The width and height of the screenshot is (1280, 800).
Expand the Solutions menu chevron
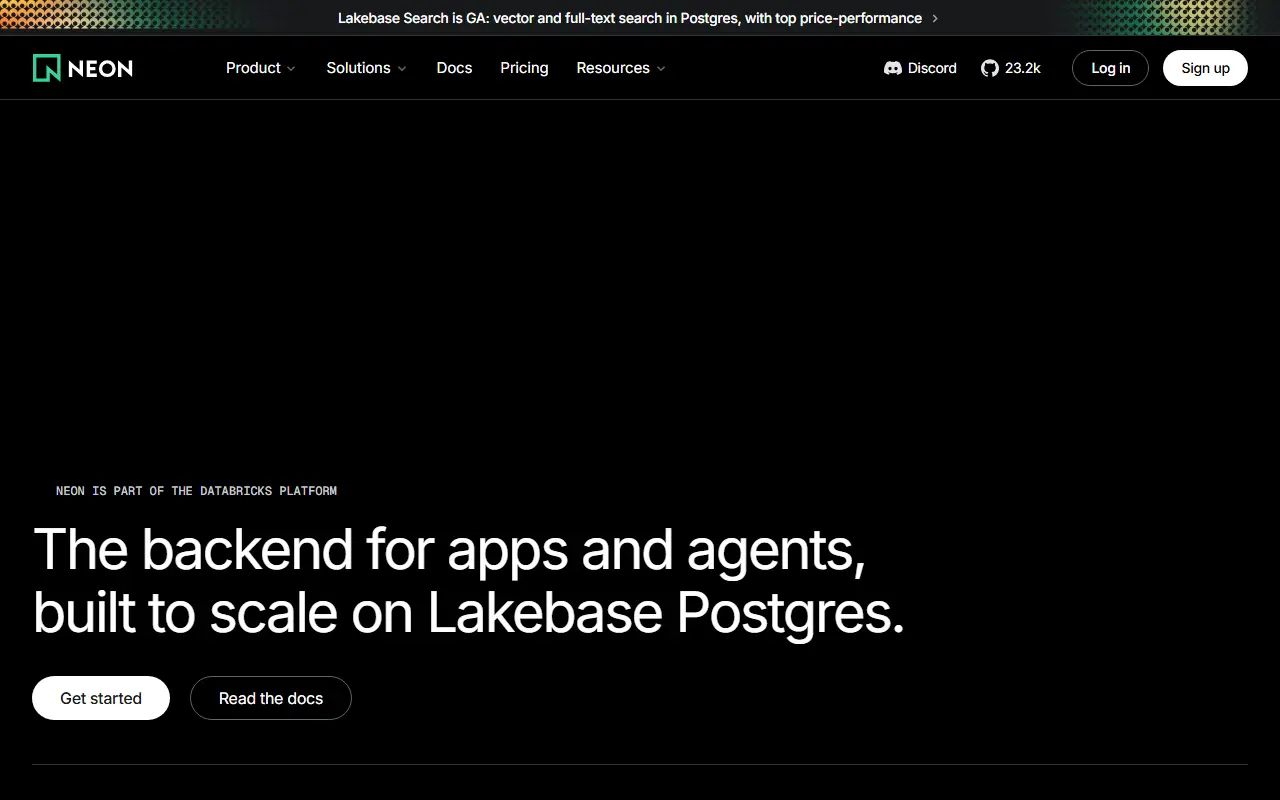pos(402,69)
